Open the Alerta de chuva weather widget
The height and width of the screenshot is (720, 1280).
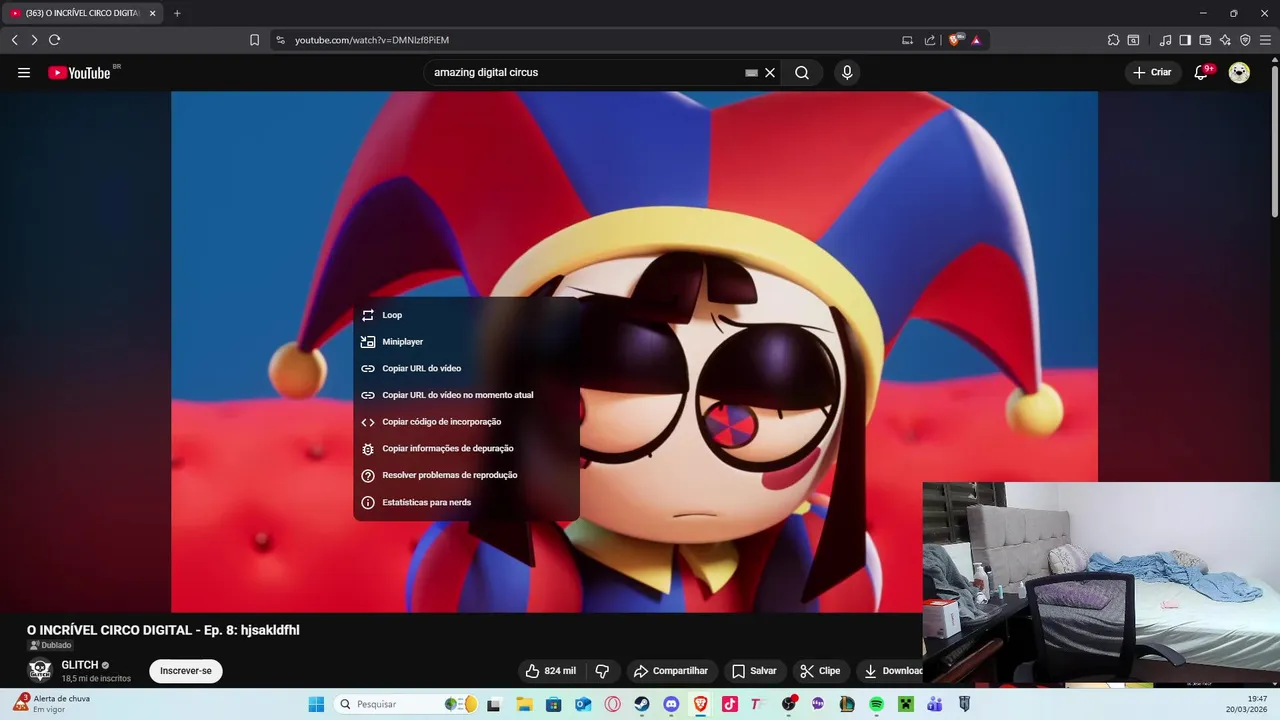(52, 703)
